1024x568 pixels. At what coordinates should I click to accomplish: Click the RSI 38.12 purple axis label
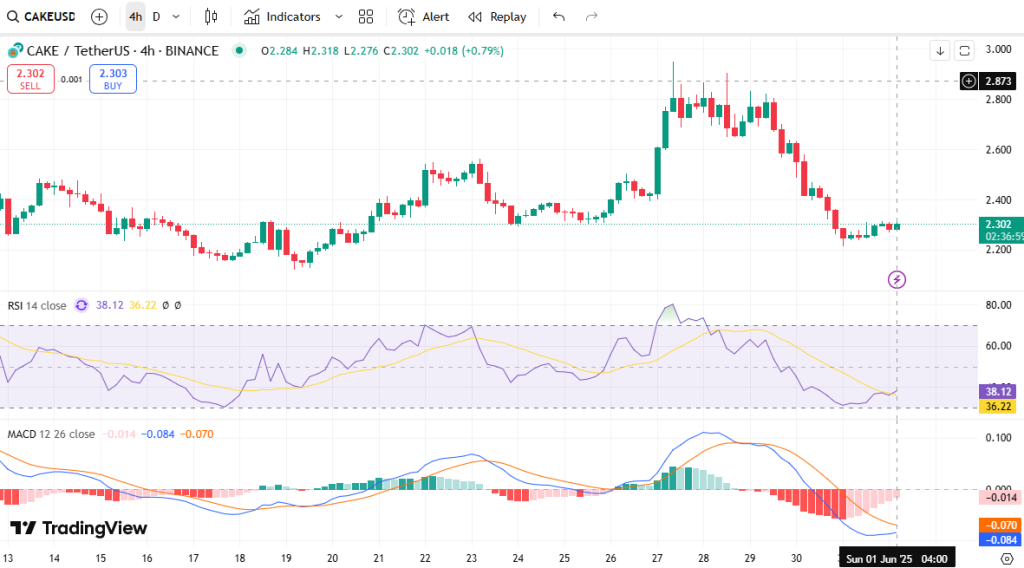coord(998,392)
